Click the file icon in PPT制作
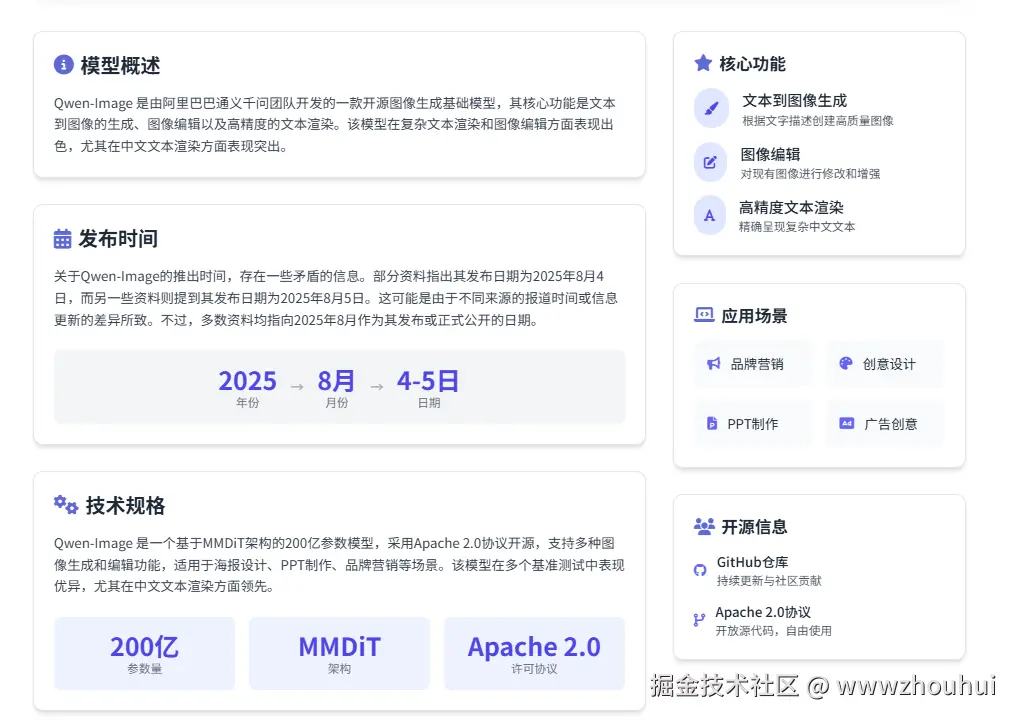This screenshot has height=720, width=1017. click(x=712, y=424)
